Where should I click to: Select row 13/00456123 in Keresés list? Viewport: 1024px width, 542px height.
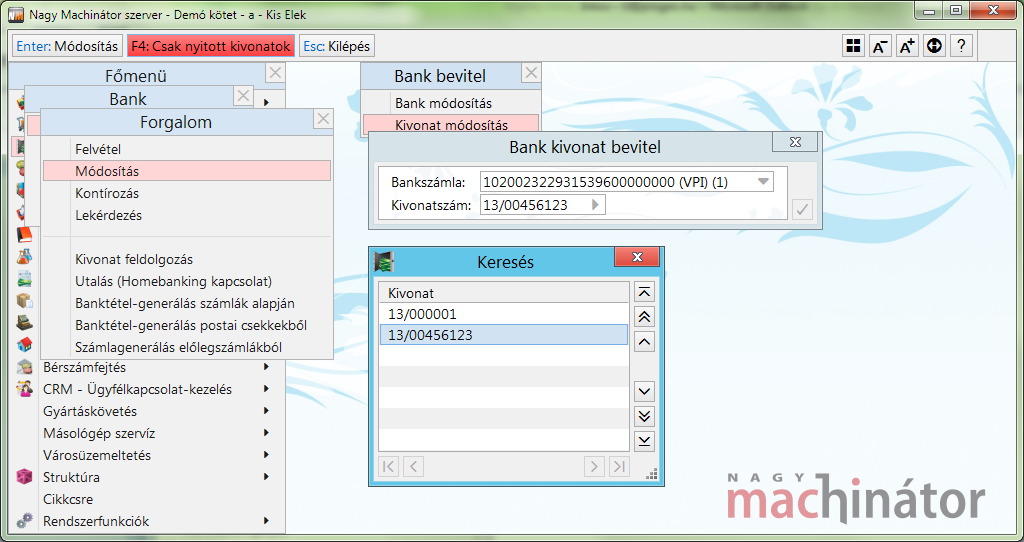coord(504,335)
